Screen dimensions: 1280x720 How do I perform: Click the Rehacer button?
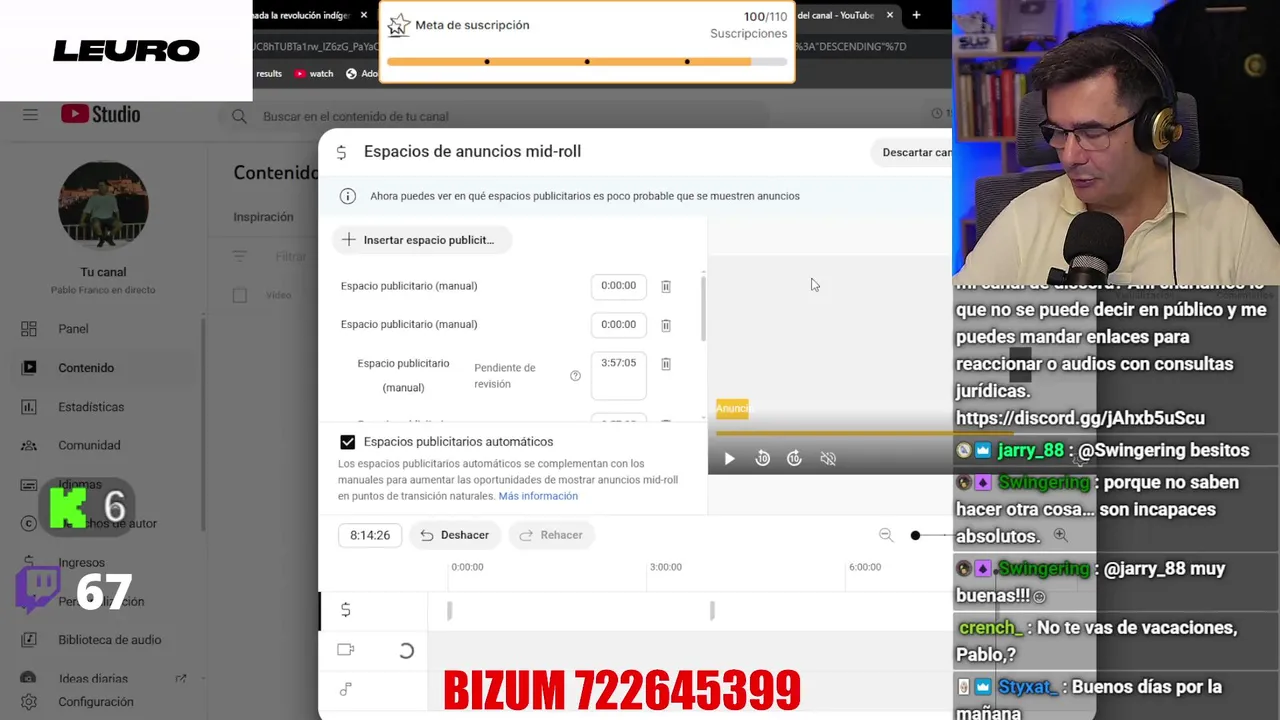[x=551, y=535]
